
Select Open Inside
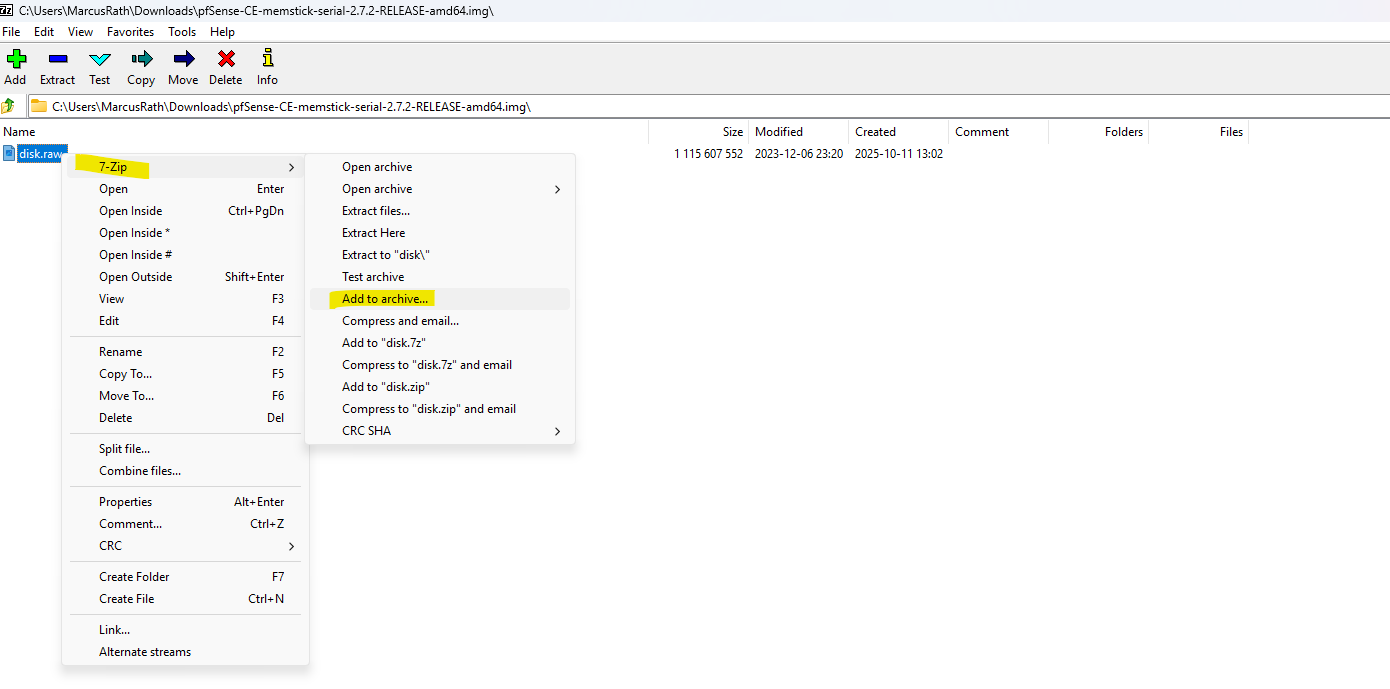185,211
